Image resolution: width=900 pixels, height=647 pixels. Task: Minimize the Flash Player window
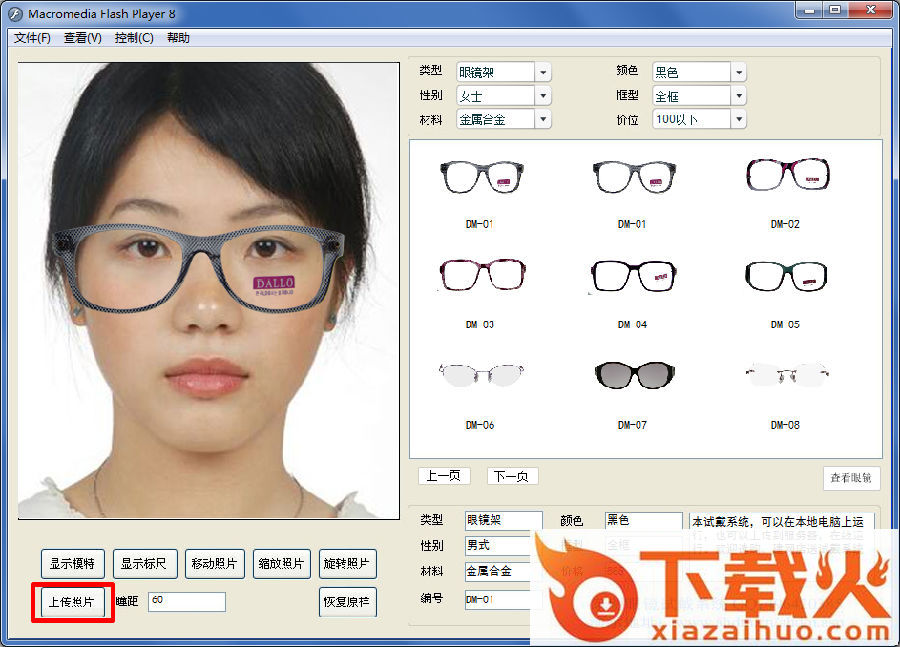coord(809,10)
